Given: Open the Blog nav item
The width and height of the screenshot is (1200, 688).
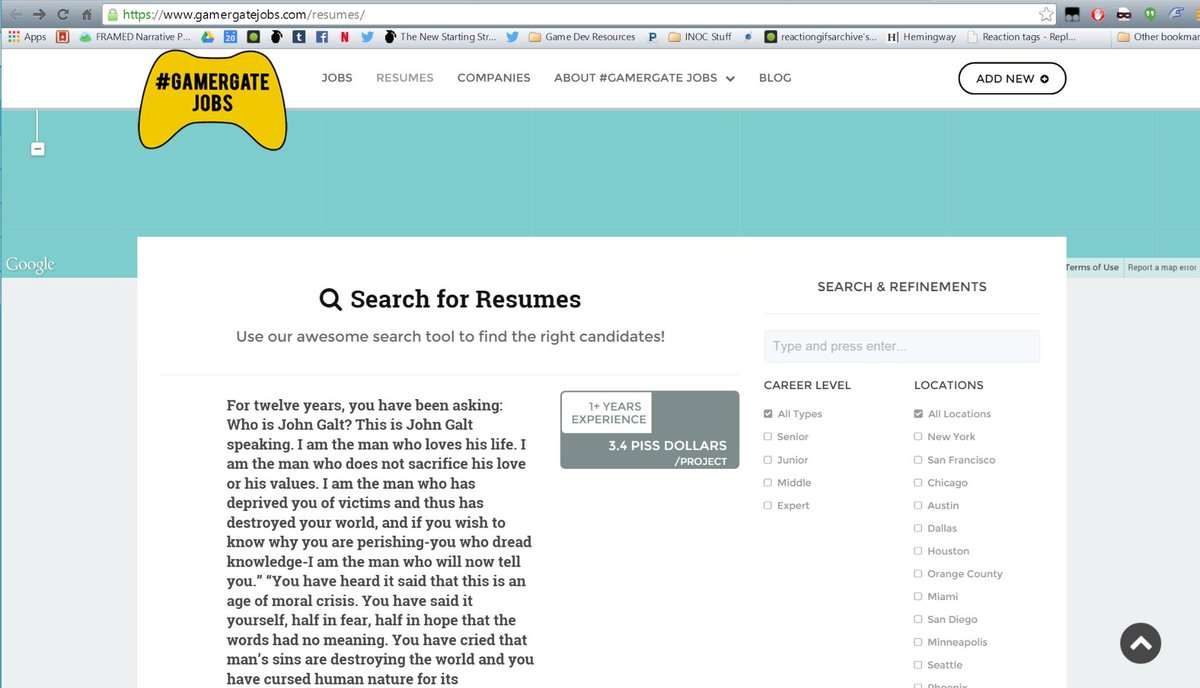Looking at the screenshot, I should [x=775, y=78].
